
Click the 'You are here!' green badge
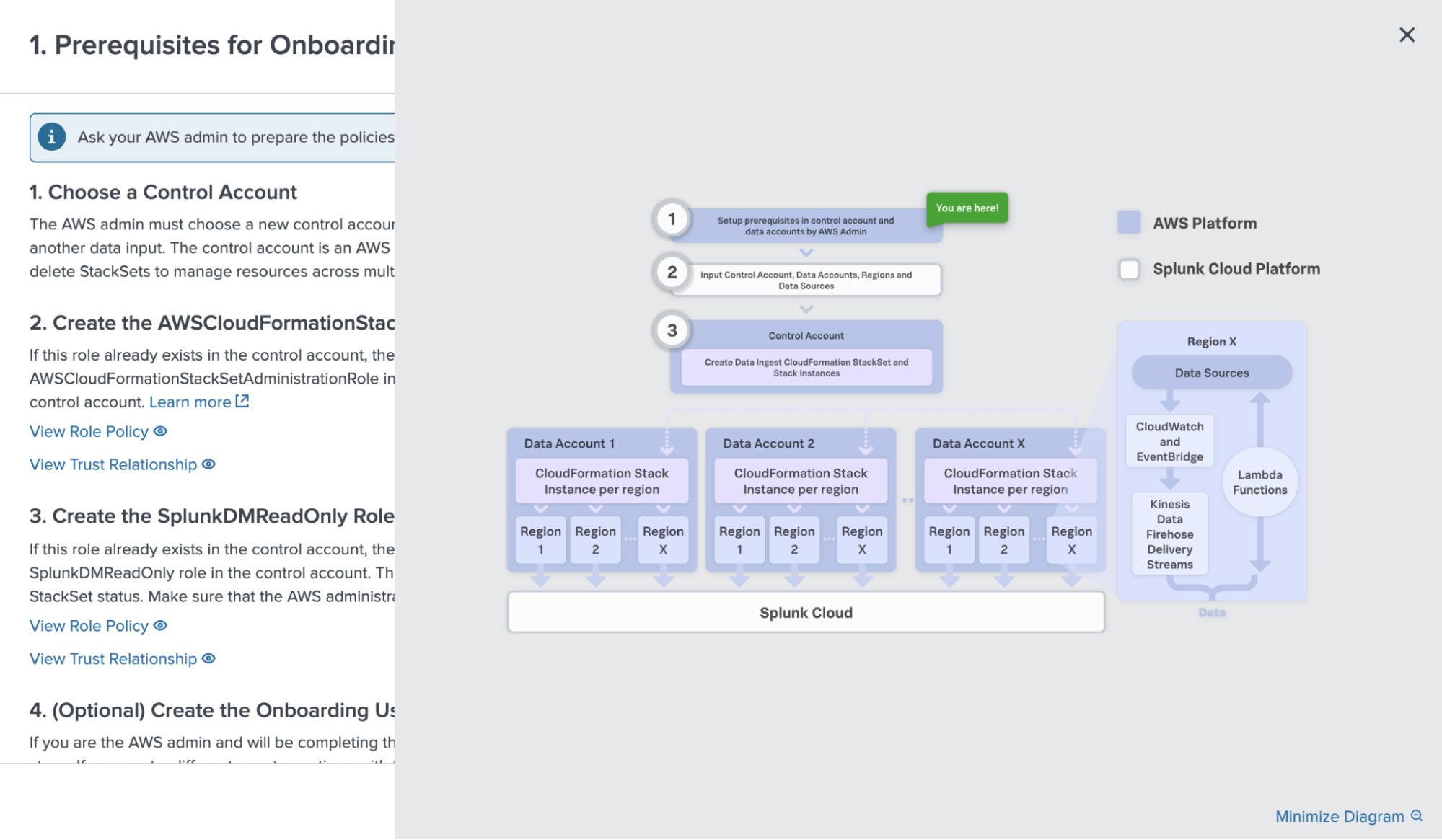tap(967, 208)
